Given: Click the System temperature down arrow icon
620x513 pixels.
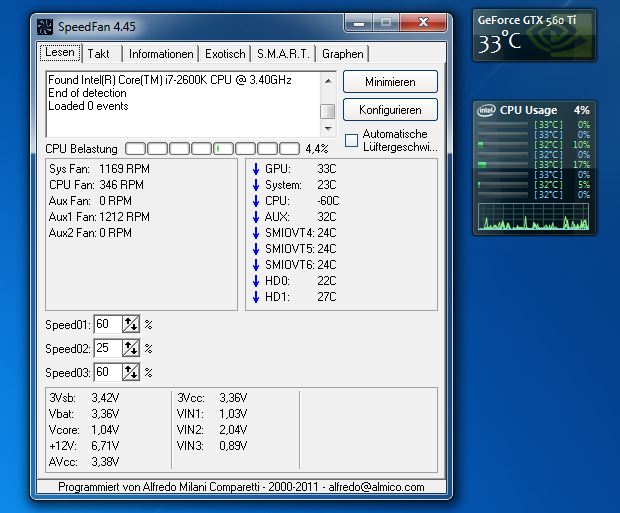Looking at the screenshot, I should pyautogui.click(x=256, y=185).
